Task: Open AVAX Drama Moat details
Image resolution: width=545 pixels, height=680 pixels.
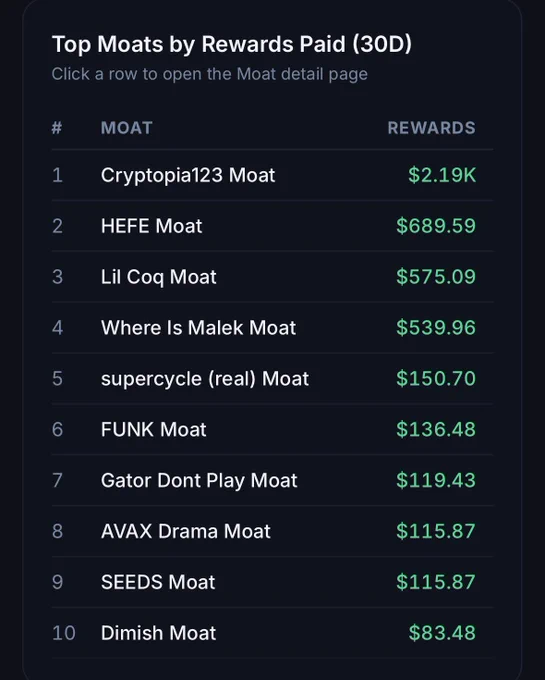Action: [272, 531]
